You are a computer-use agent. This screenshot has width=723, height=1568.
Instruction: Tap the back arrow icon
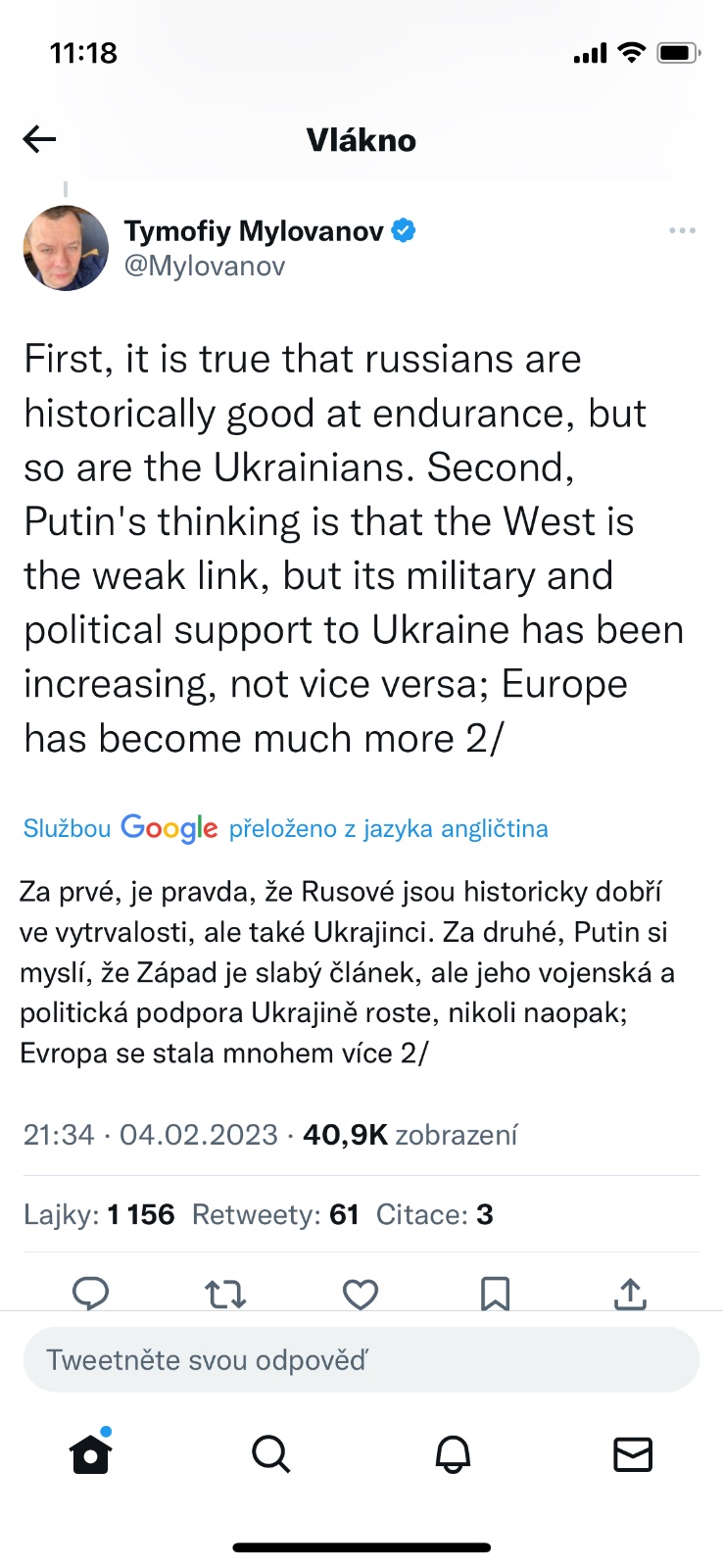click(x=40, y=140)
